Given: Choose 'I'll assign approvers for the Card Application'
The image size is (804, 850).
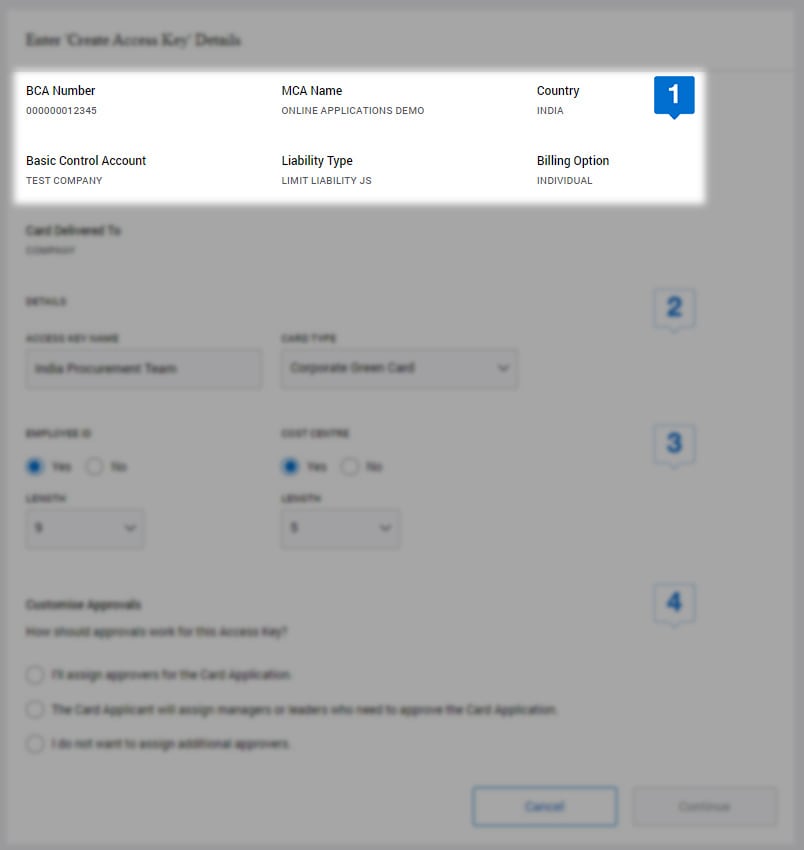Looking at the screenshot, I should point(35,675).
